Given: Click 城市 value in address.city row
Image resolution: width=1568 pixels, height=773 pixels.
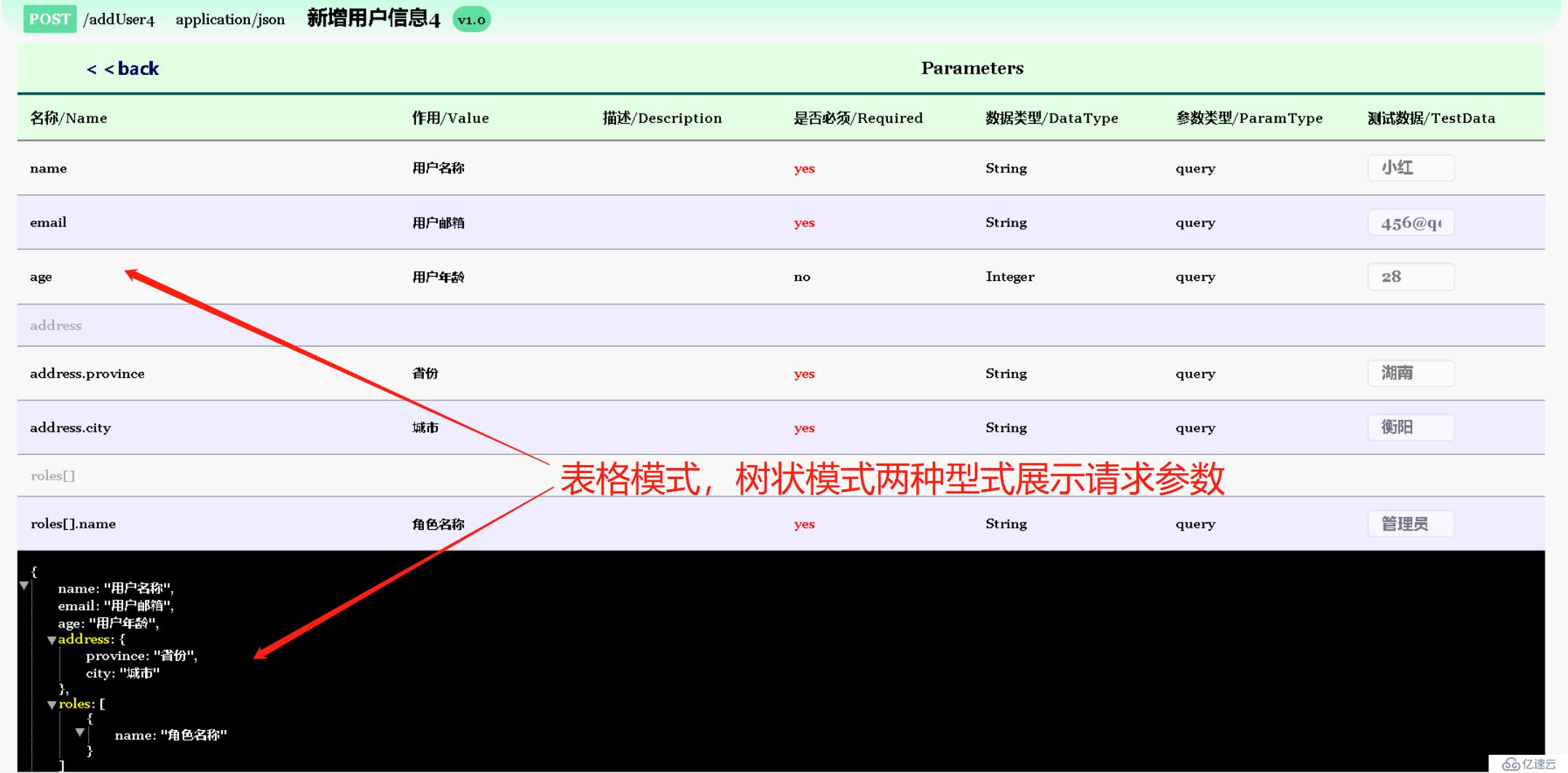Looking at the screenshot, I should (425, 428).
